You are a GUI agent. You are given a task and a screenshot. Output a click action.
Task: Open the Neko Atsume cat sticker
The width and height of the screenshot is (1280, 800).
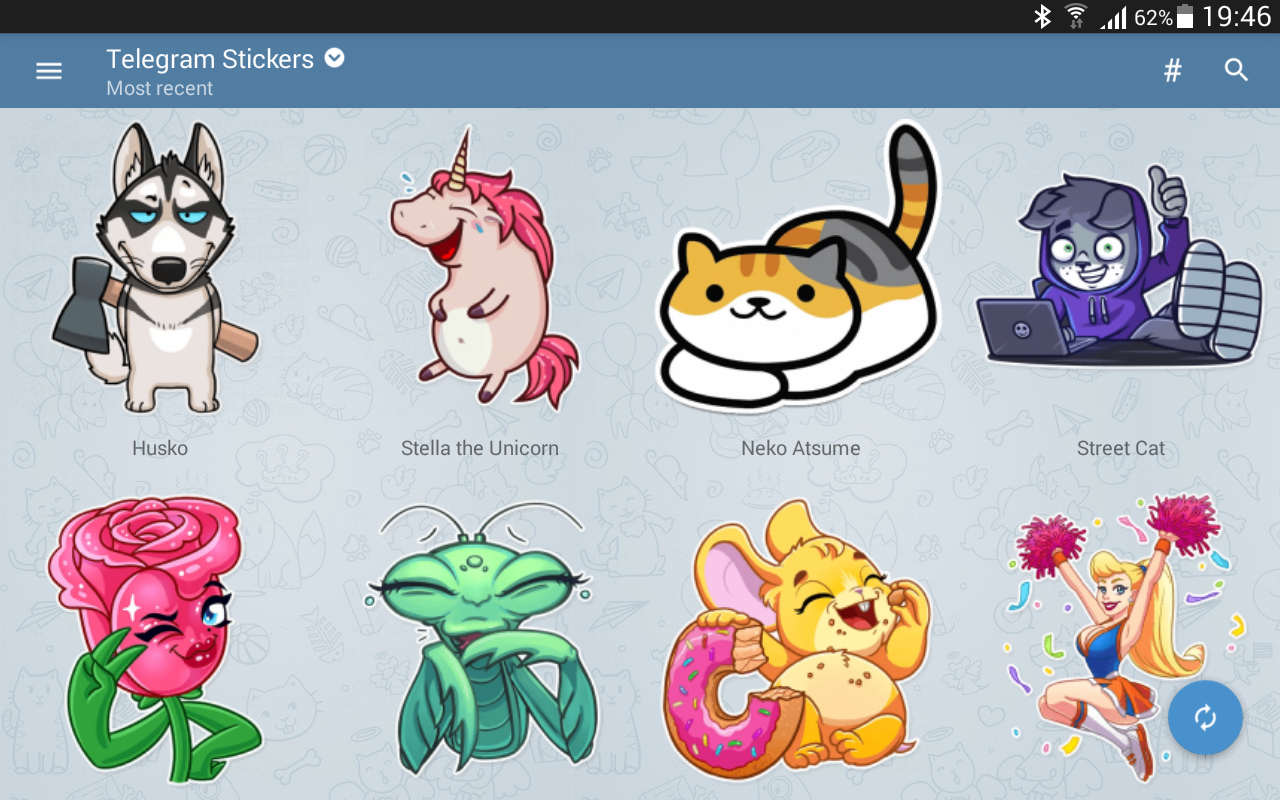click(800, 266)
